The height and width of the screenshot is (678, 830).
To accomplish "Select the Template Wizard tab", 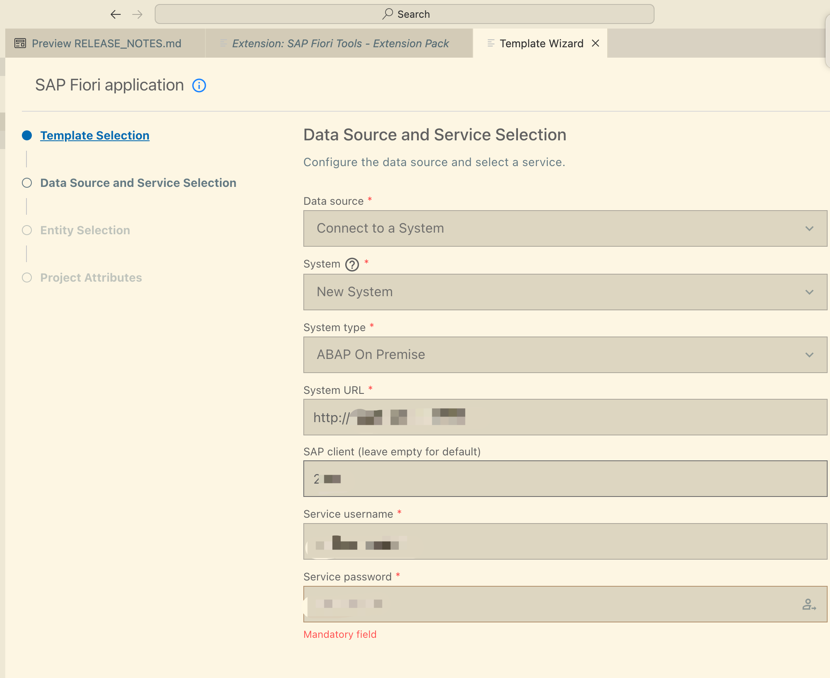I will pyautogui.click(x=541, y=43).
